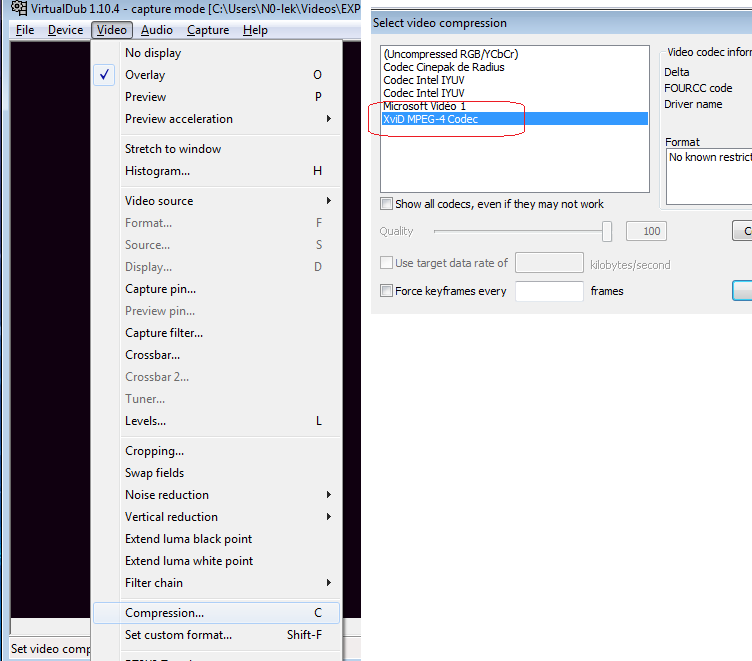Open the Capture menu
This screenshot has width=752, height=661.
(208, 30)
